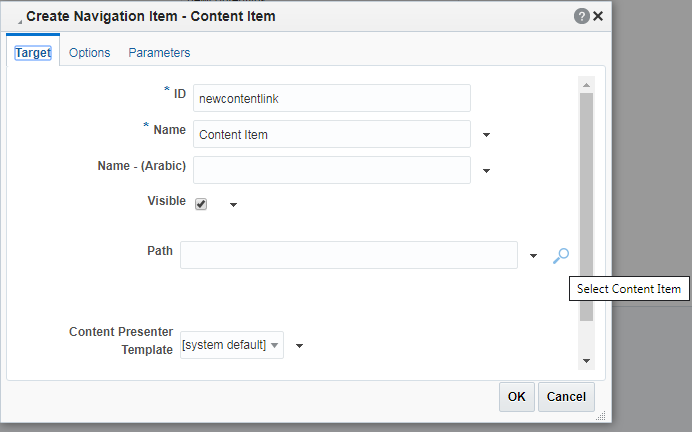Open the Content Presenter Template combo box
Screen dimensions: 692x432
(x=232, y=345)
